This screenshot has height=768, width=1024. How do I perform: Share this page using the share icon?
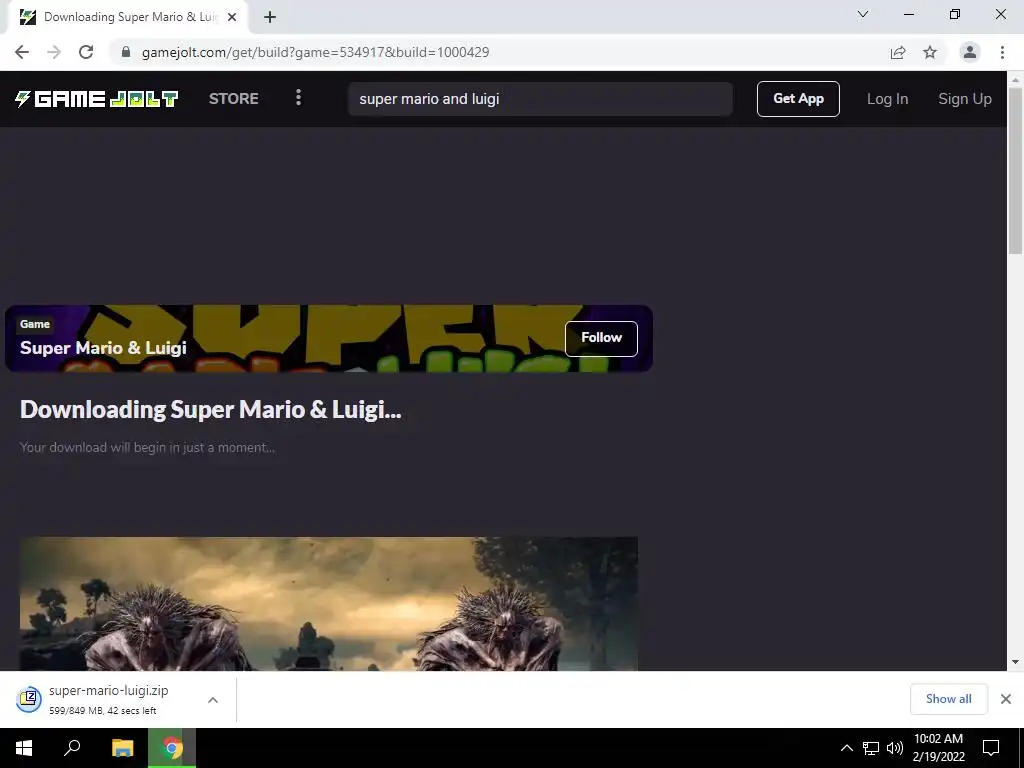click(x=898, y=52)
